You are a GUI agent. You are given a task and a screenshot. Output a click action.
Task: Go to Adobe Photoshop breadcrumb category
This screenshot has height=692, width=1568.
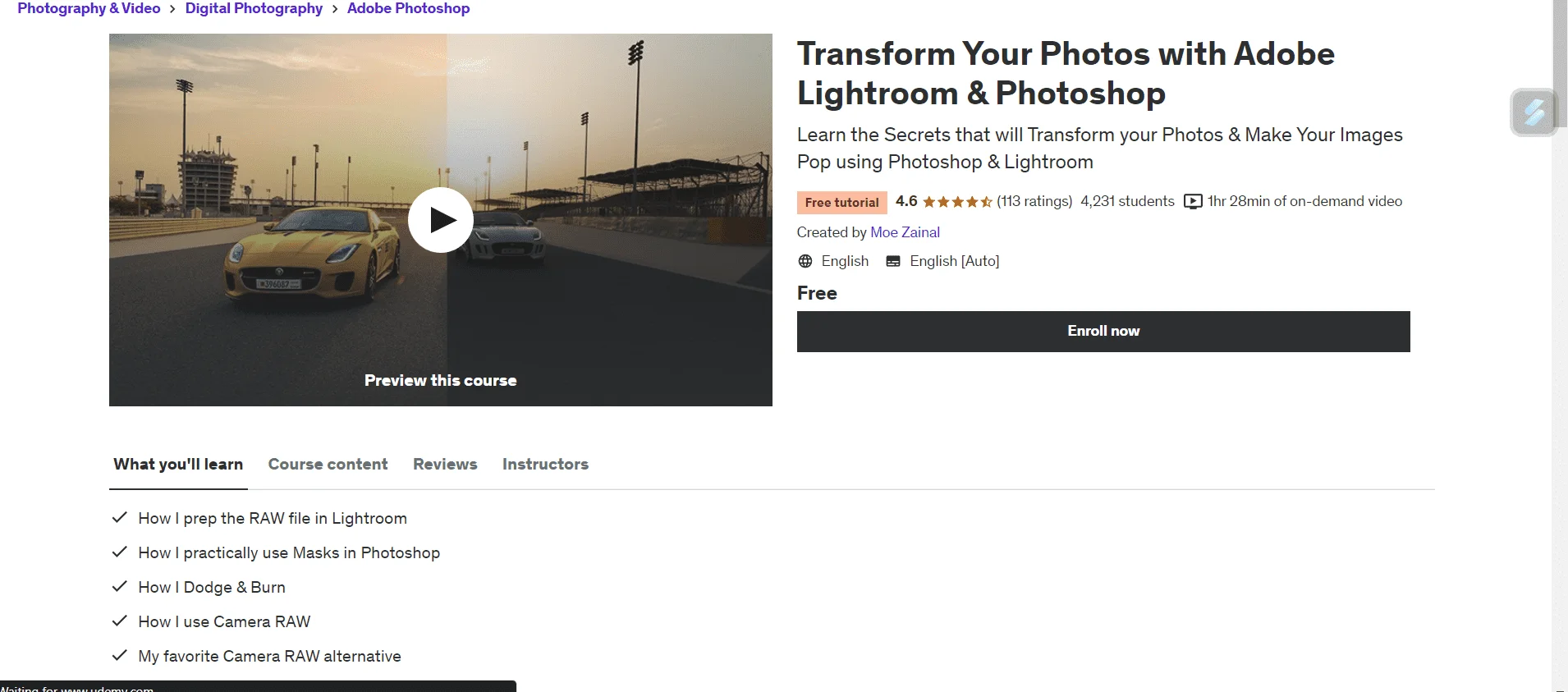click(x=408, y=8)
